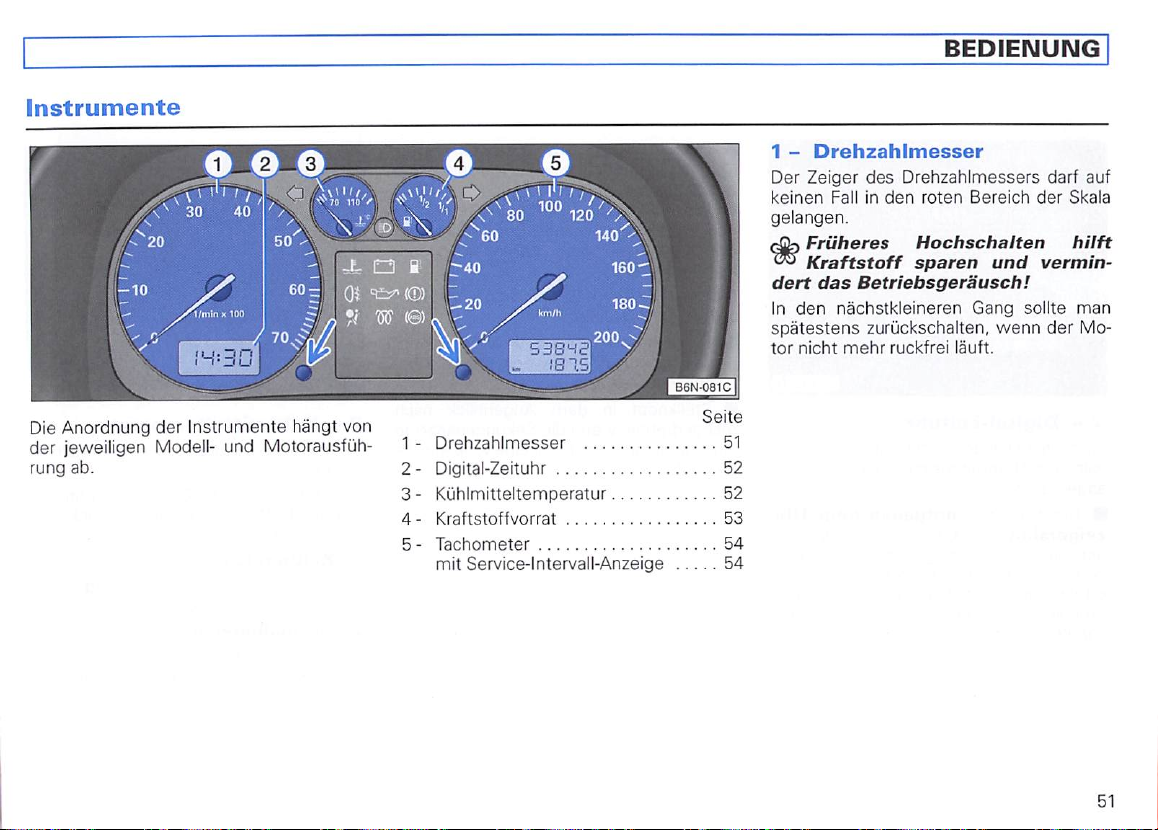Open the Digital-Zeituhr index entry
Image resolution: width=1158 pixels, height=830 pixels.
coord(571,468)
